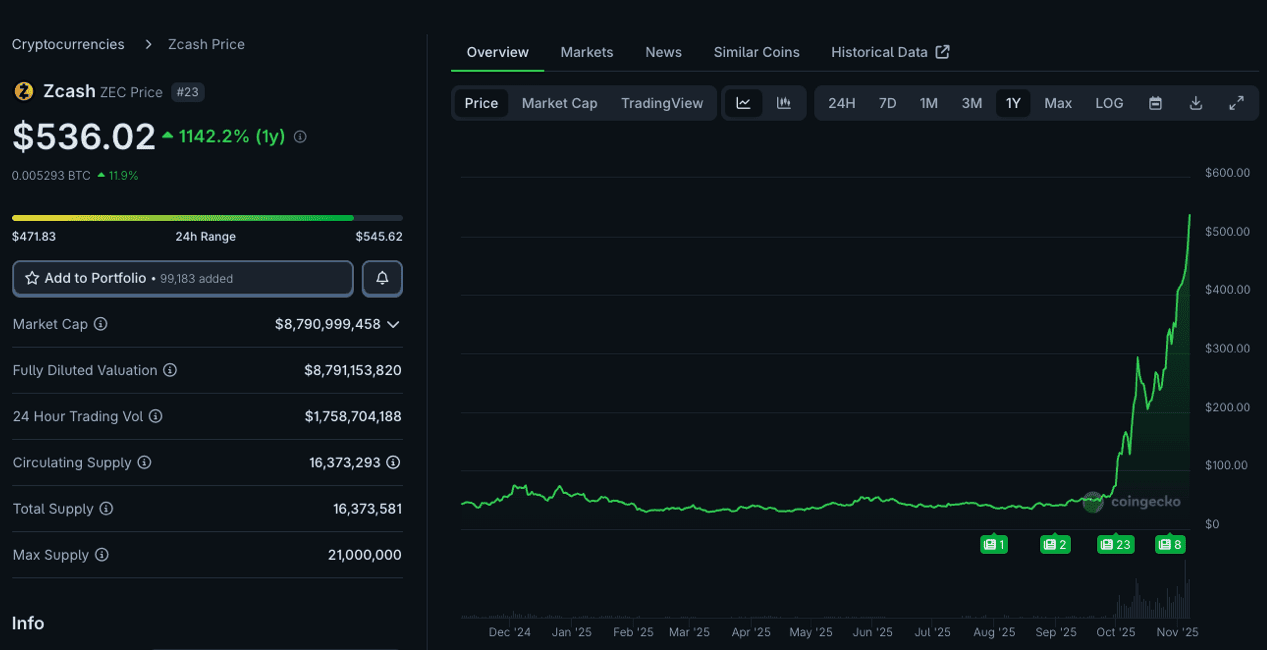Go to Cryptocurrencies breadcrumb link

[68, 44]
